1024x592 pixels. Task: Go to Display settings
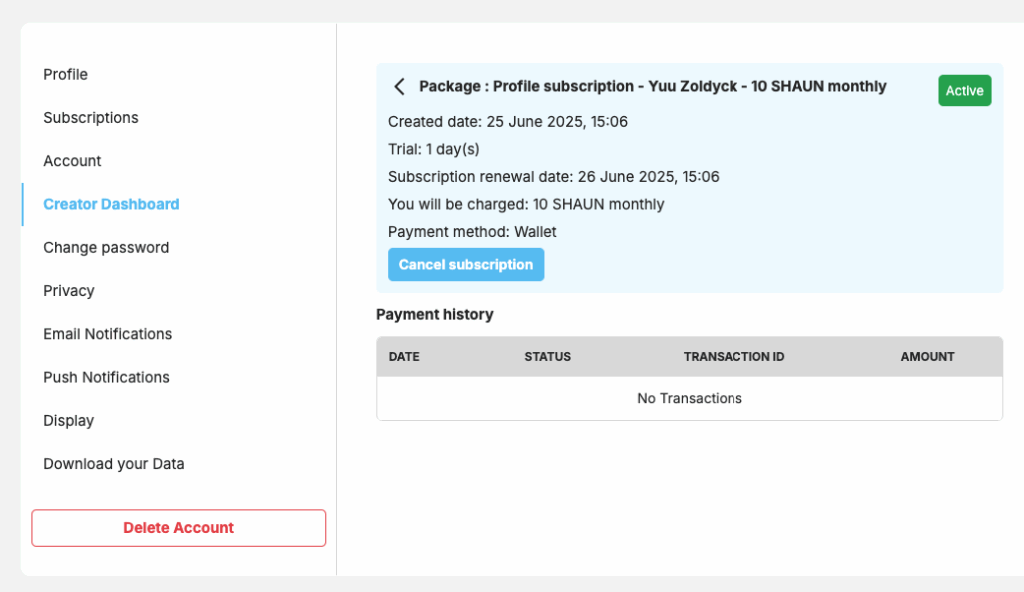[x=69, y=420]
